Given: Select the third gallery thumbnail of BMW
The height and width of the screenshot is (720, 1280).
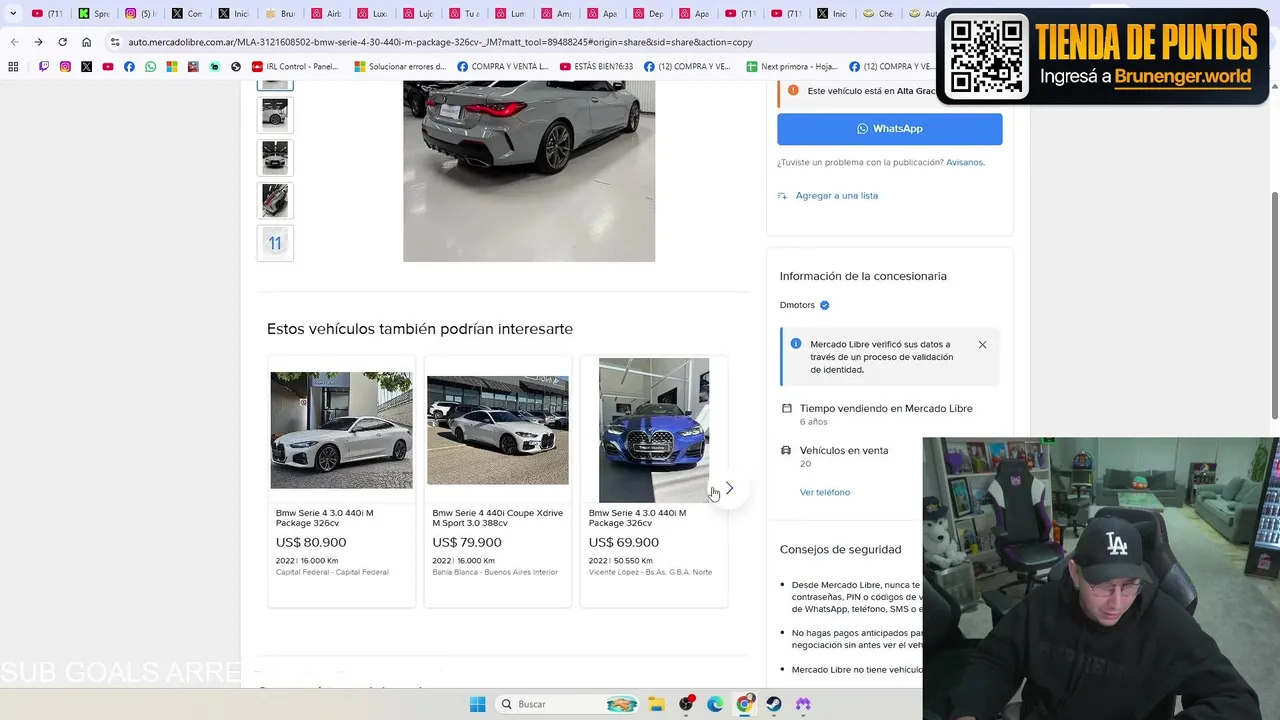Looking at the screenshot, I should coord(275,158).
